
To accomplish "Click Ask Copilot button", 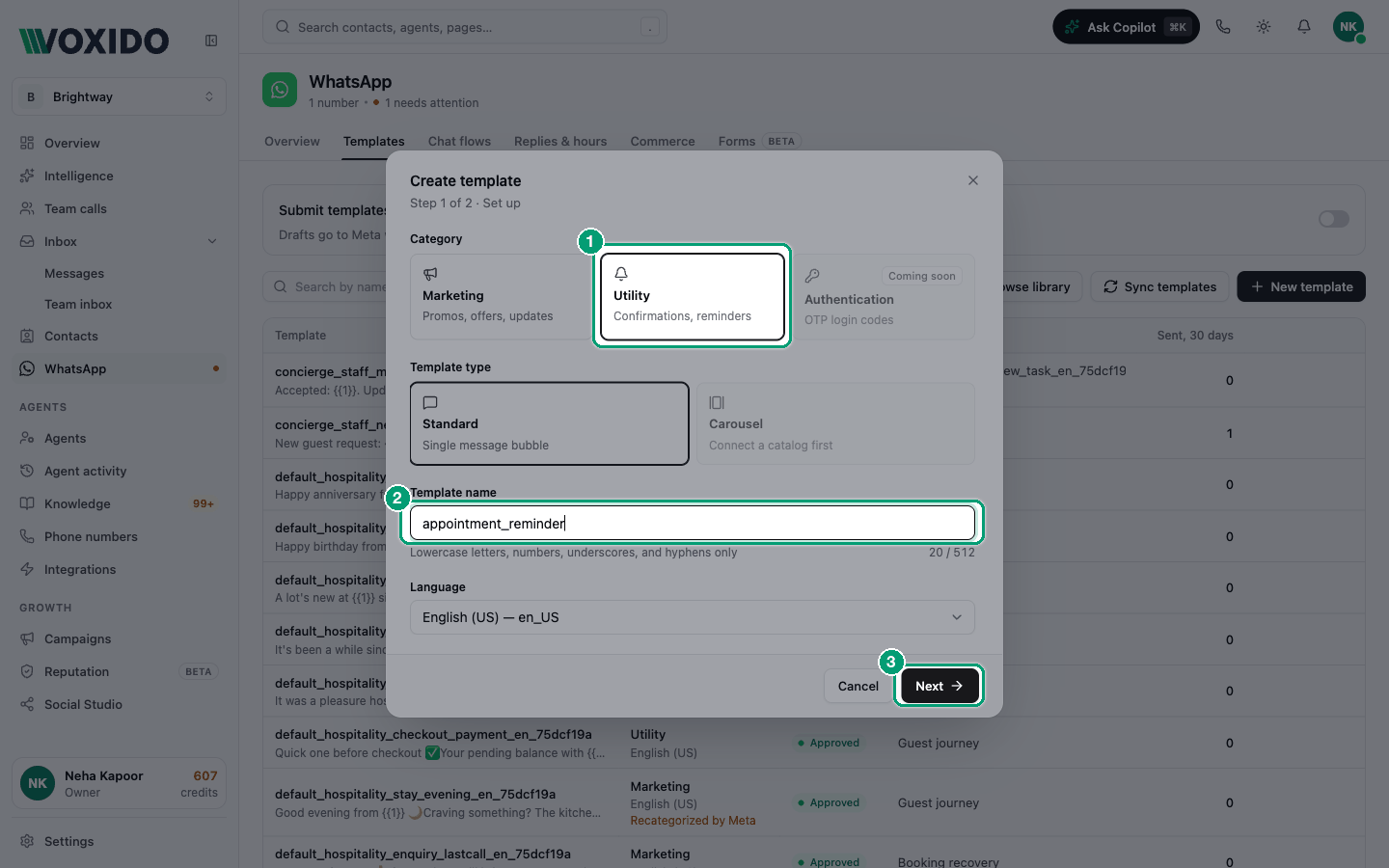I will point(1126,27).
